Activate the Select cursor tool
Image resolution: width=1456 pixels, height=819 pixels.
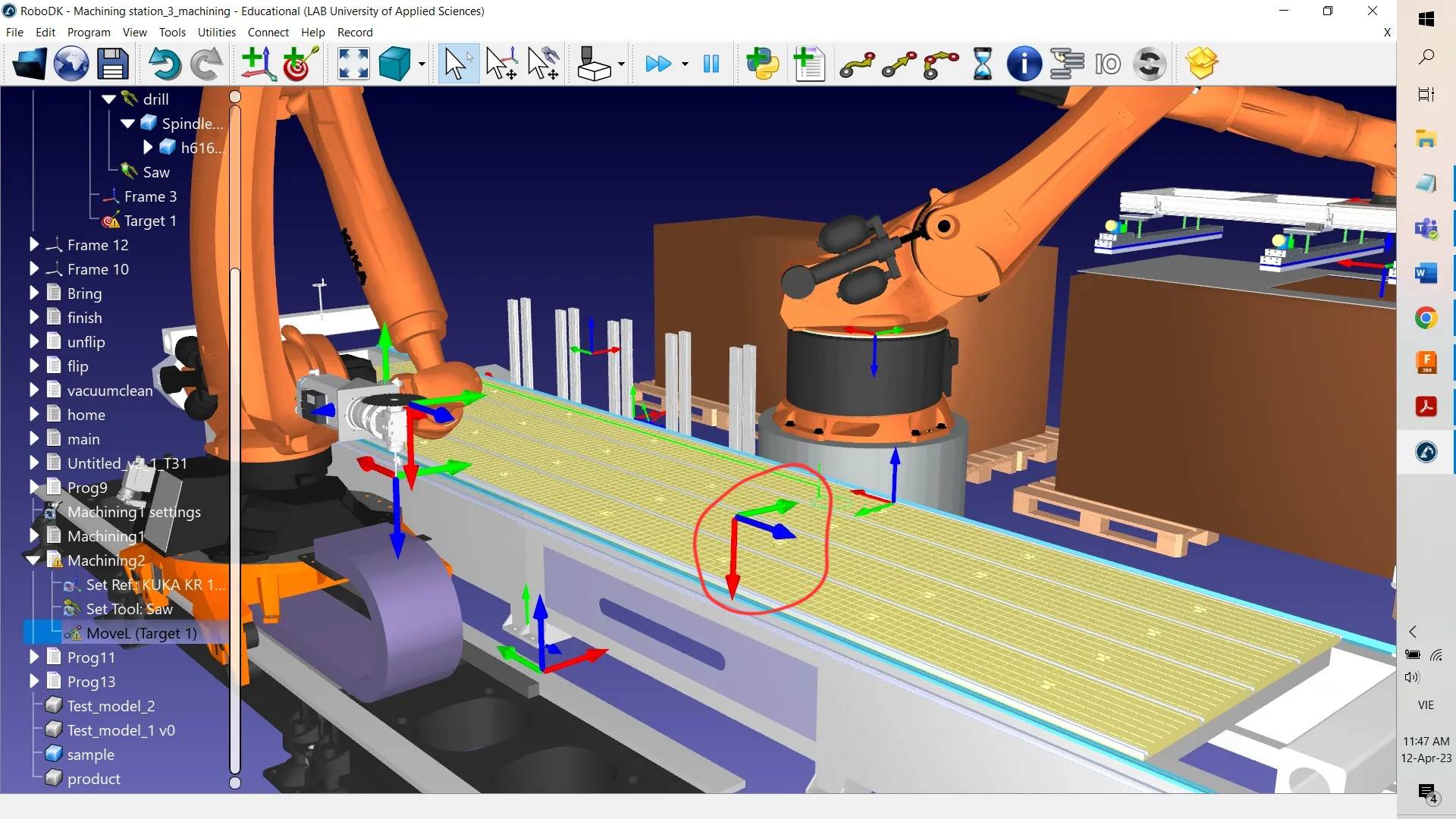pos(457,64)
